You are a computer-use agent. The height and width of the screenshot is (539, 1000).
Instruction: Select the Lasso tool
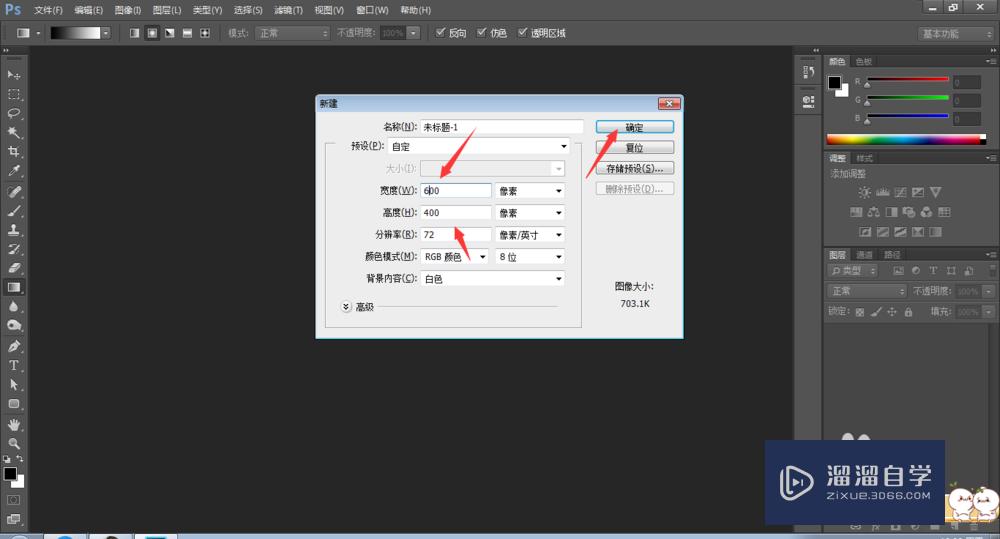(13, 113)
